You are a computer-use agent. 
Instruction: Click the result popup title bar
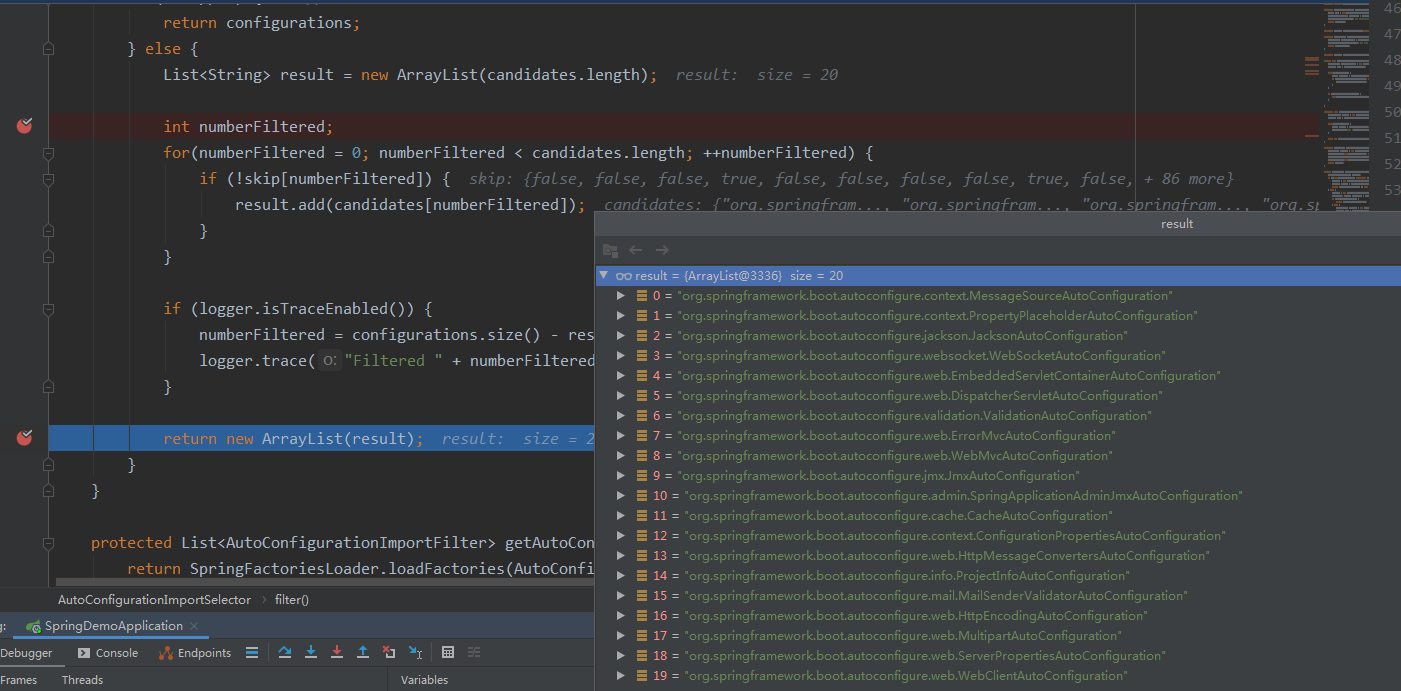[997, 224]
